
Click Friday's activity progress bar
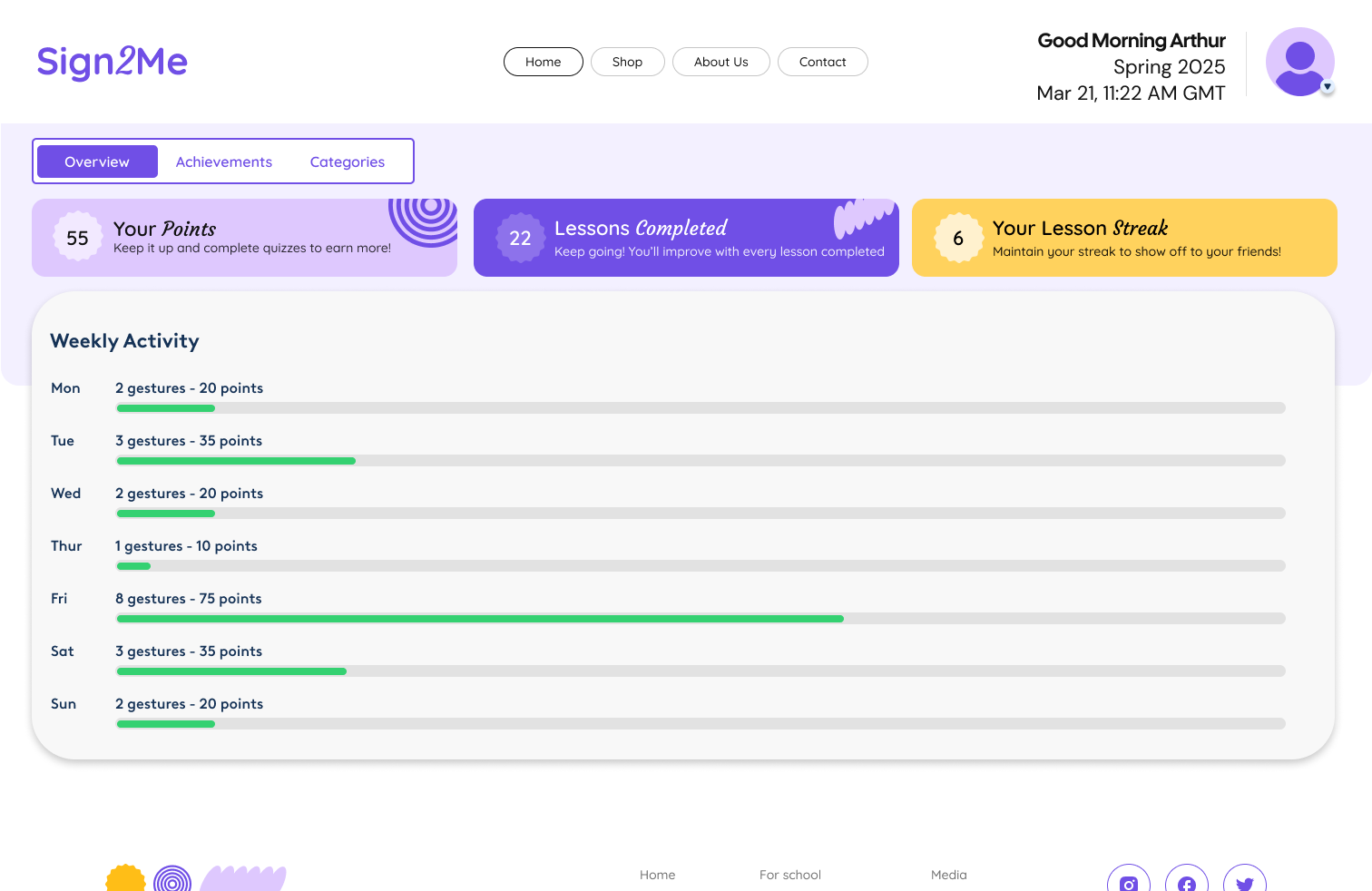pyautogui.click(x=701, y=619)
